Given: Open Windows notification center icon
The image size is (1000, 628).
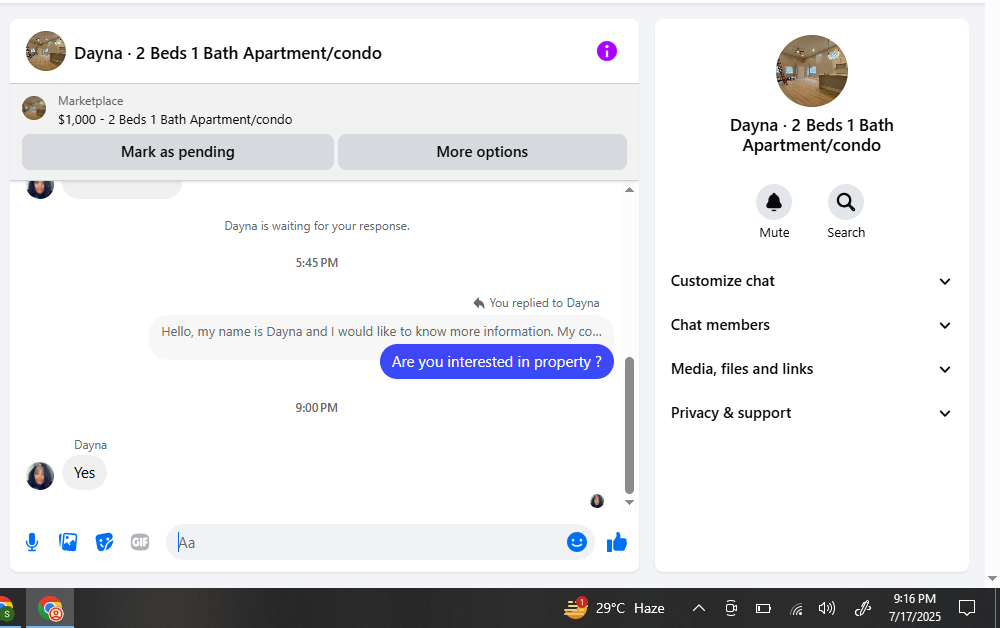Looking at the screenshot, I should (967, 608).
